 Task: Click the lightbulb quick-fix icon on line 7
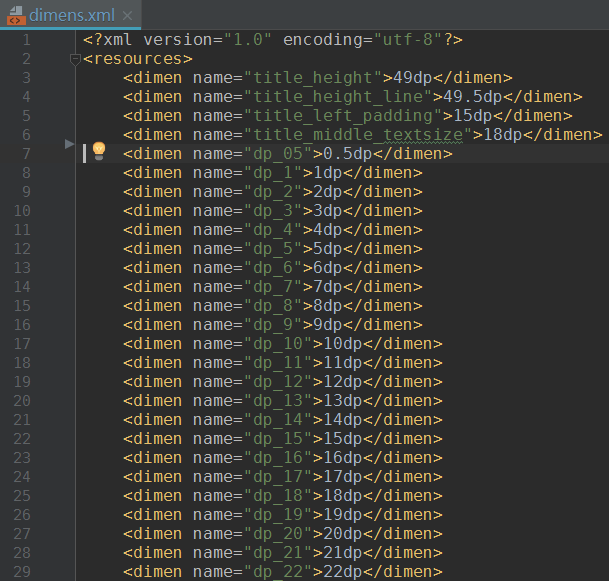point(99,151)
